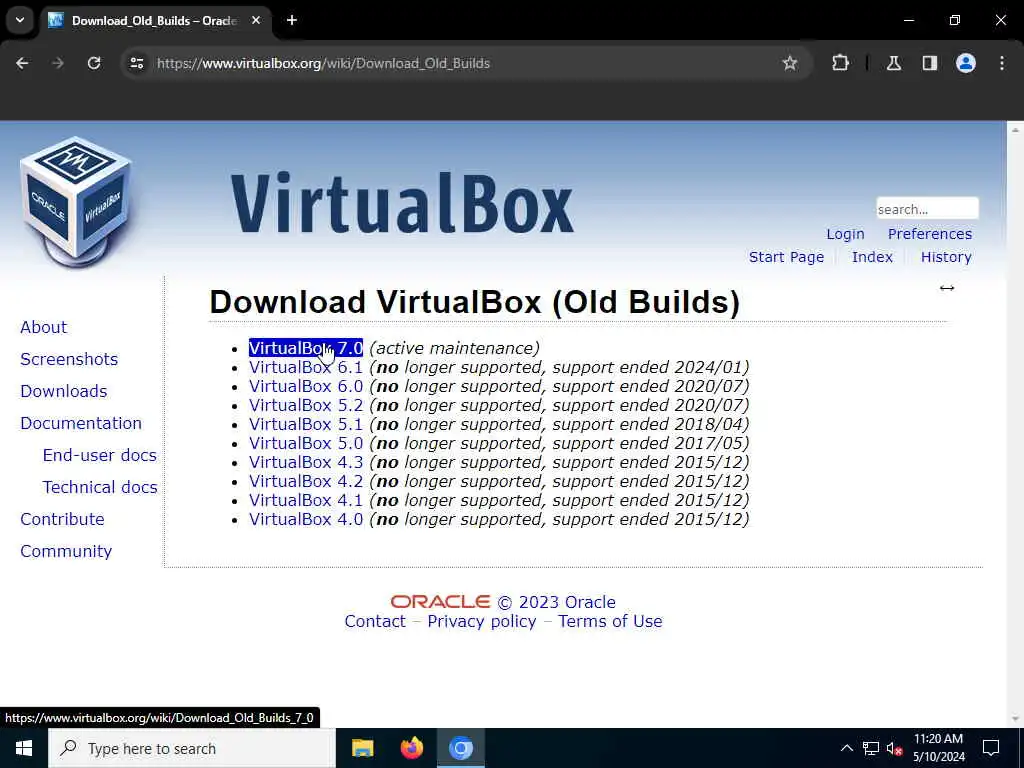Open About in the sidebar
Image resolution: width=1024 pixels, height=768 pixels.
pos(44,327)
